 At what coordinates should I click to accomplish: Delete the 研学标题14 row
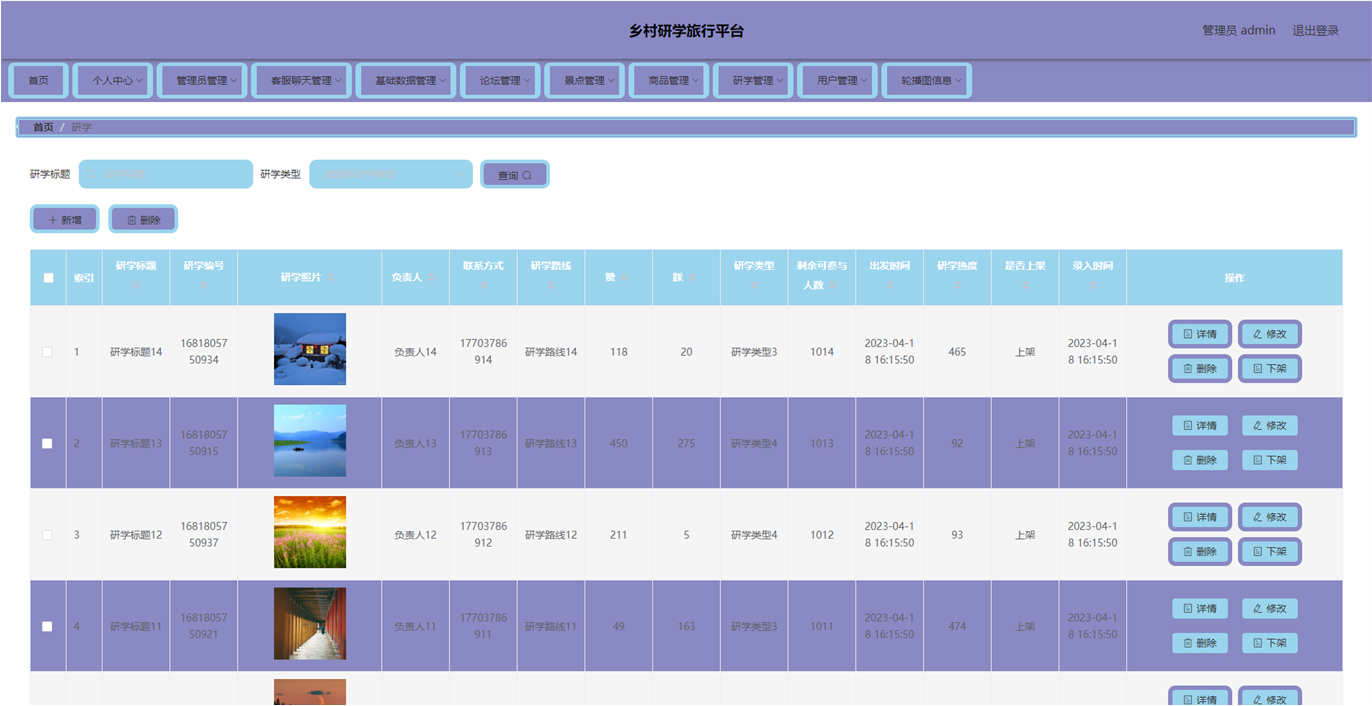click(1200, 368)
